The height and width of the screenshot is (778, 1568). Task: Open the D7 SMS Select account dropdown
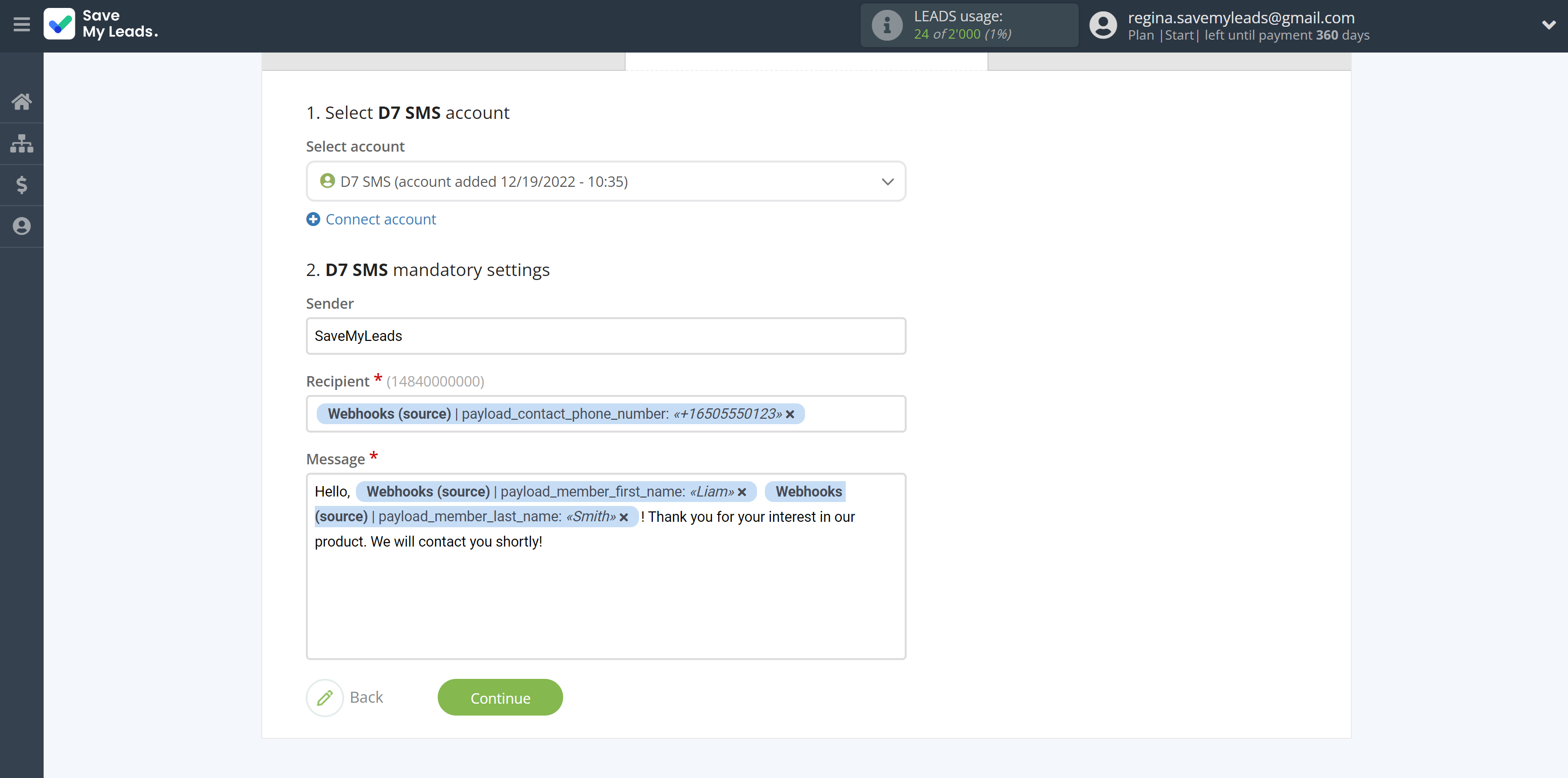tap(606, 181)
